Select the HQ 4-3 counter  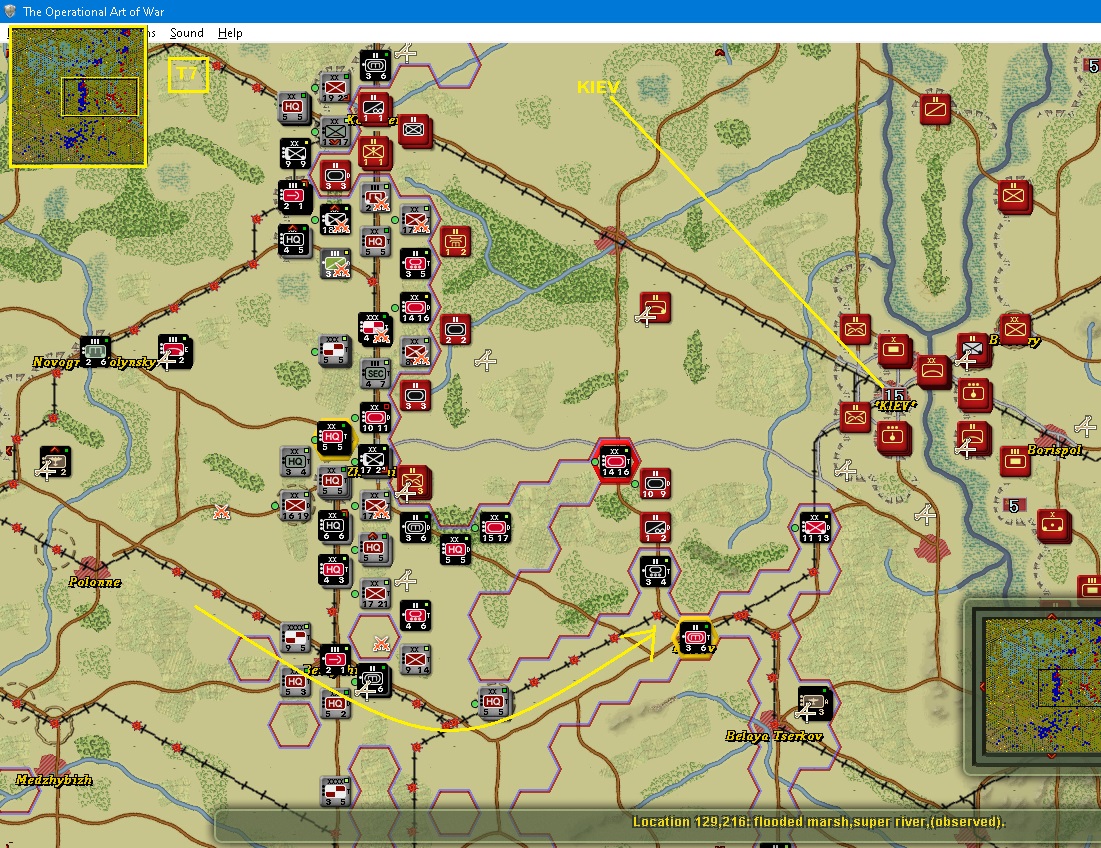[x=335, y=571]
